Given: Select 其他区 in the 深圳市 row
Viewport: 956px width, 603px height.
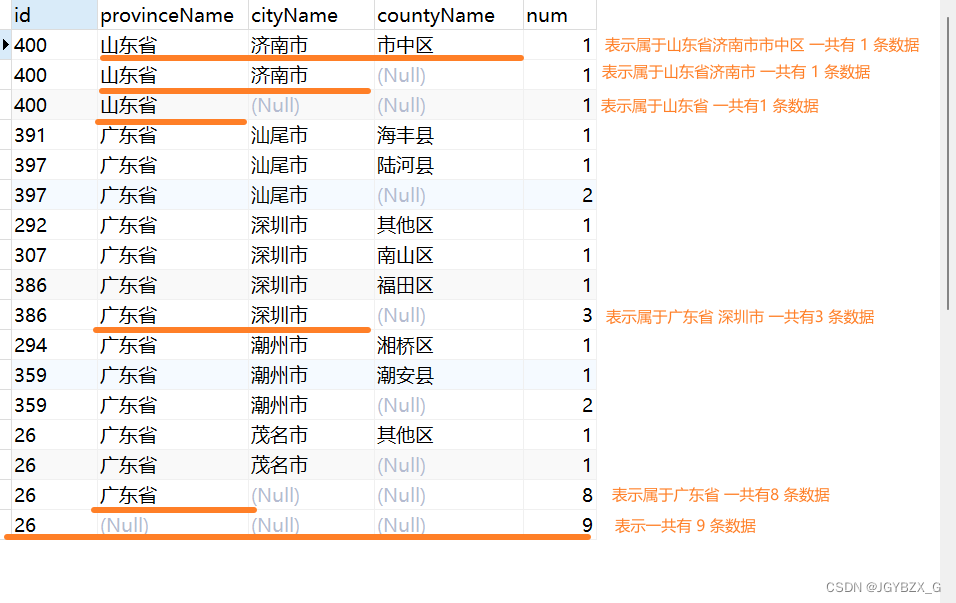Looking at the screenshot, I should (x=448, y=225).
